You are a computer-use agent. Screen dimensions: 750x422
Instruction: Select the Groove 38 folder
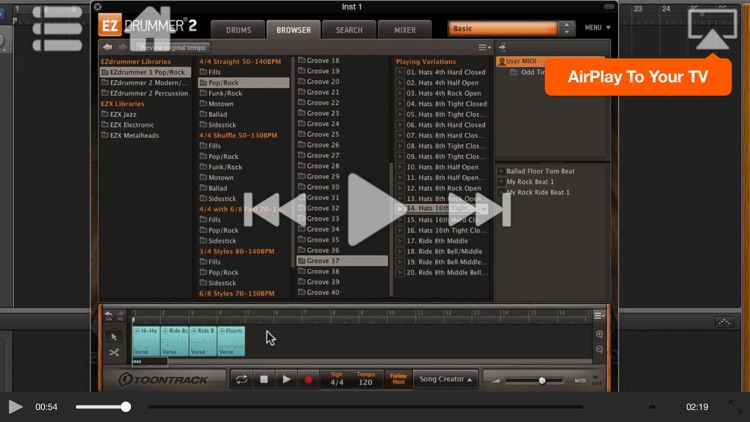tap(319, 271)
